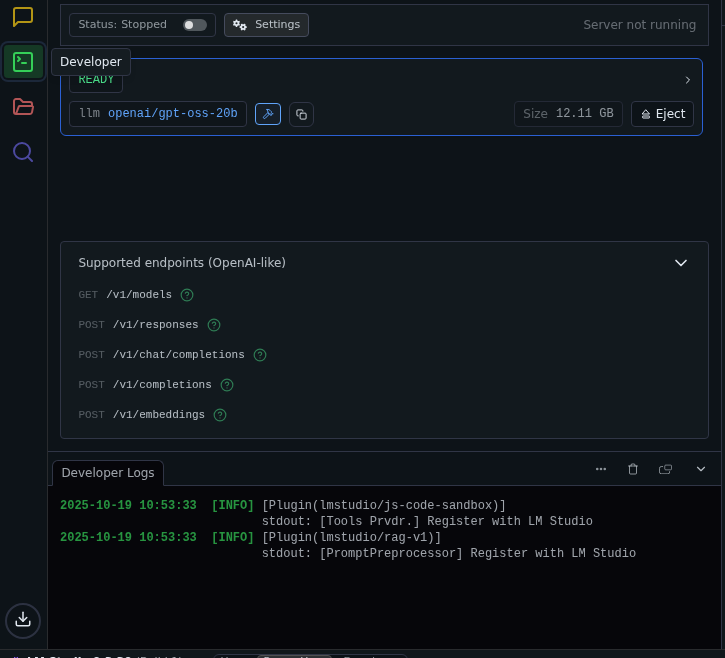
Task: Open the Downloads panel icon
Action: pyautogui.click(x=23, y=620)
